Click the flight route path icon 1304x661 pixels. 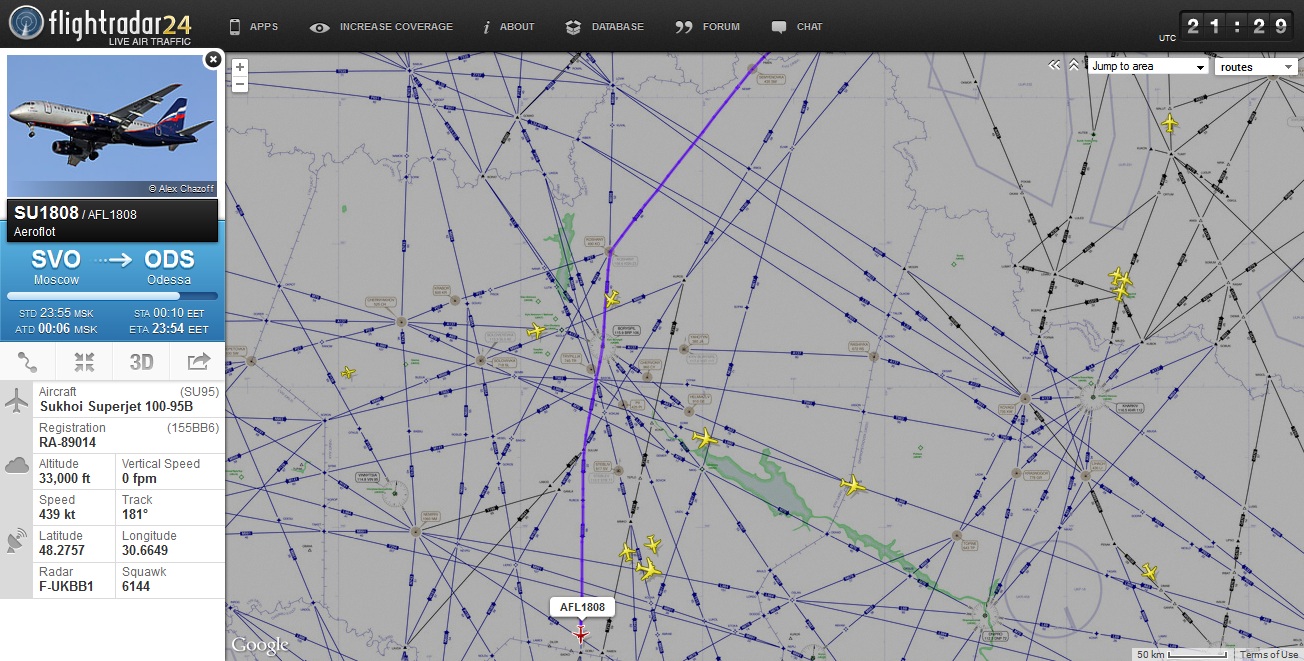pos(28,362)
